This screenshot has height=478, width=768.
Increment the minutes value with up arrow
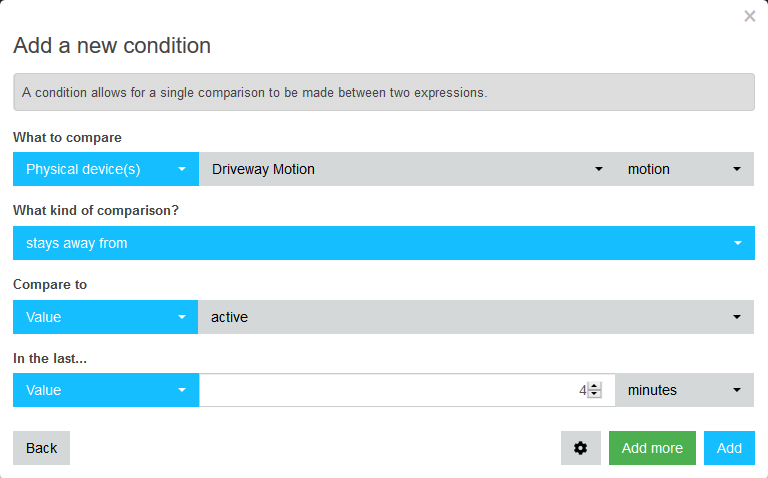(595, 386)
